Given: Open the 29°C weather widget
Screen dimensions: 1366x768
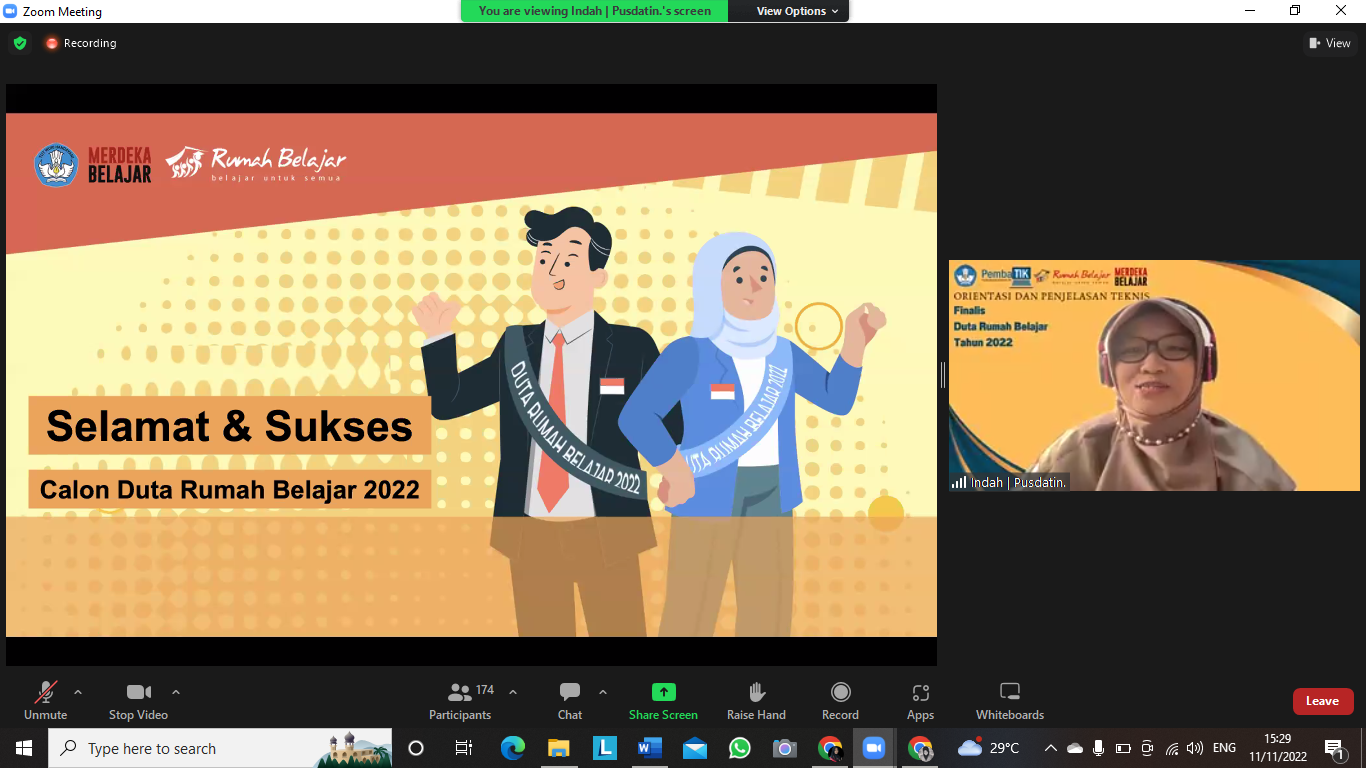Looking at the screenshot, I should (x=988, y=748).
